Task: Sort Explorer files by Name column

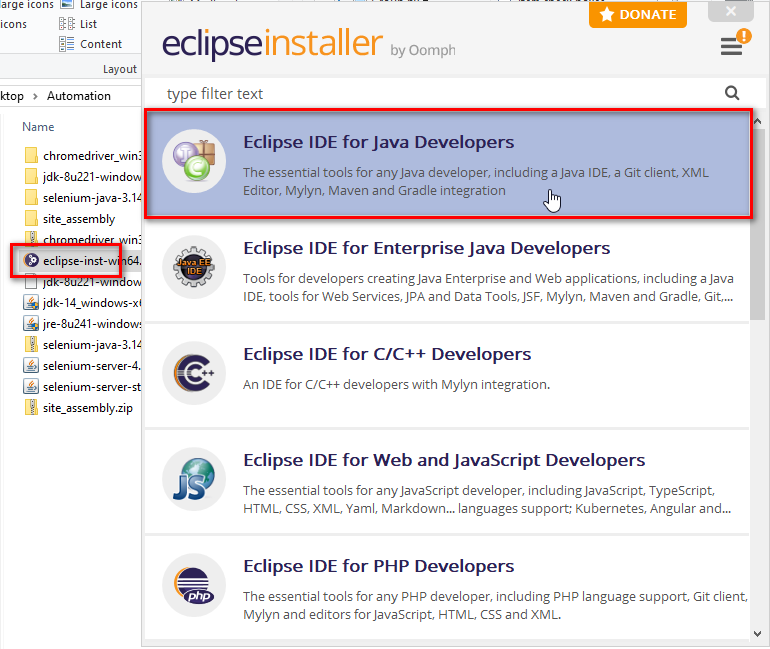Action: [x=38, y=127]
